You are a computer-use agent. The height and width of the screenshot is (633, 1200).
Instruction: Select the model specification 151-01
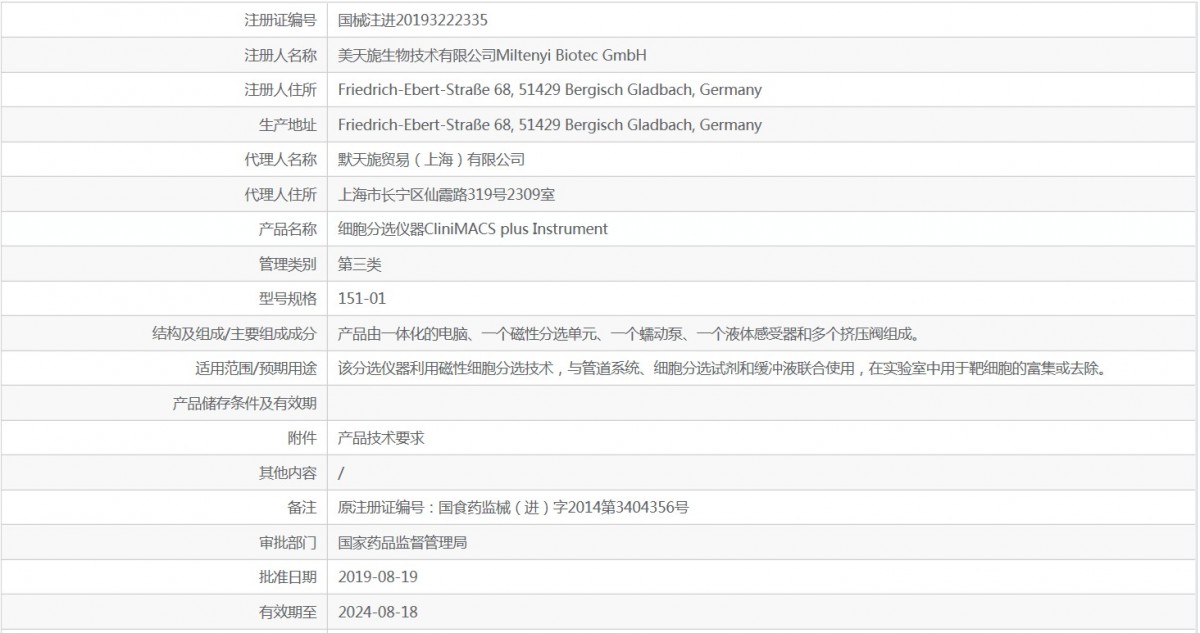tap(362, 298)
